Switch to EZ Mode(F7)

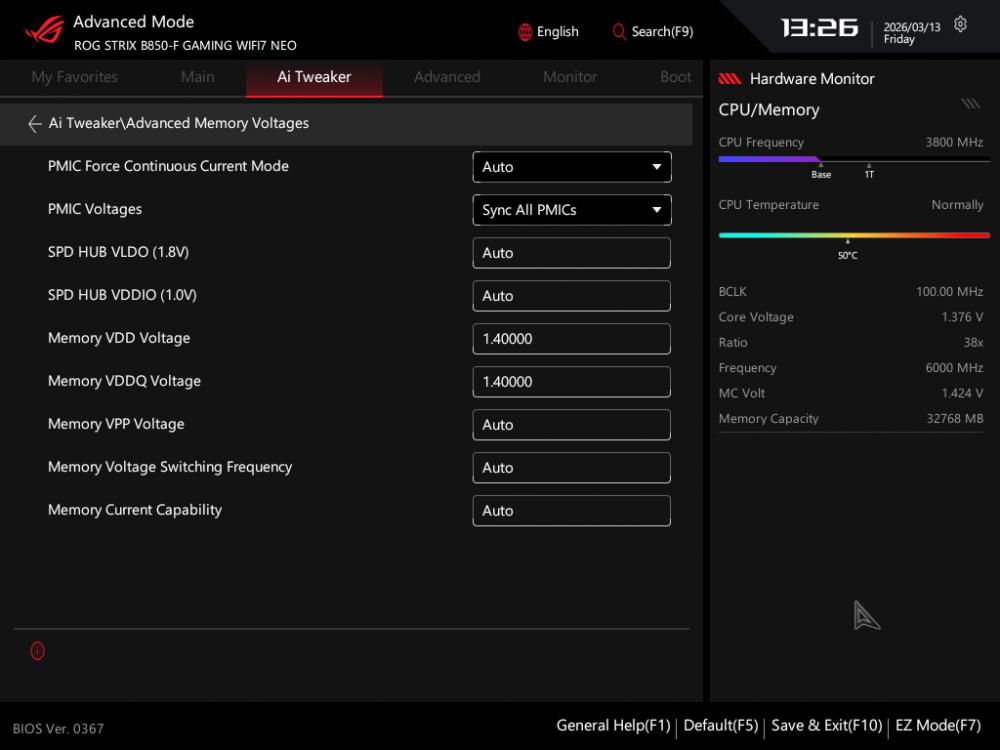tap(938, 725)
